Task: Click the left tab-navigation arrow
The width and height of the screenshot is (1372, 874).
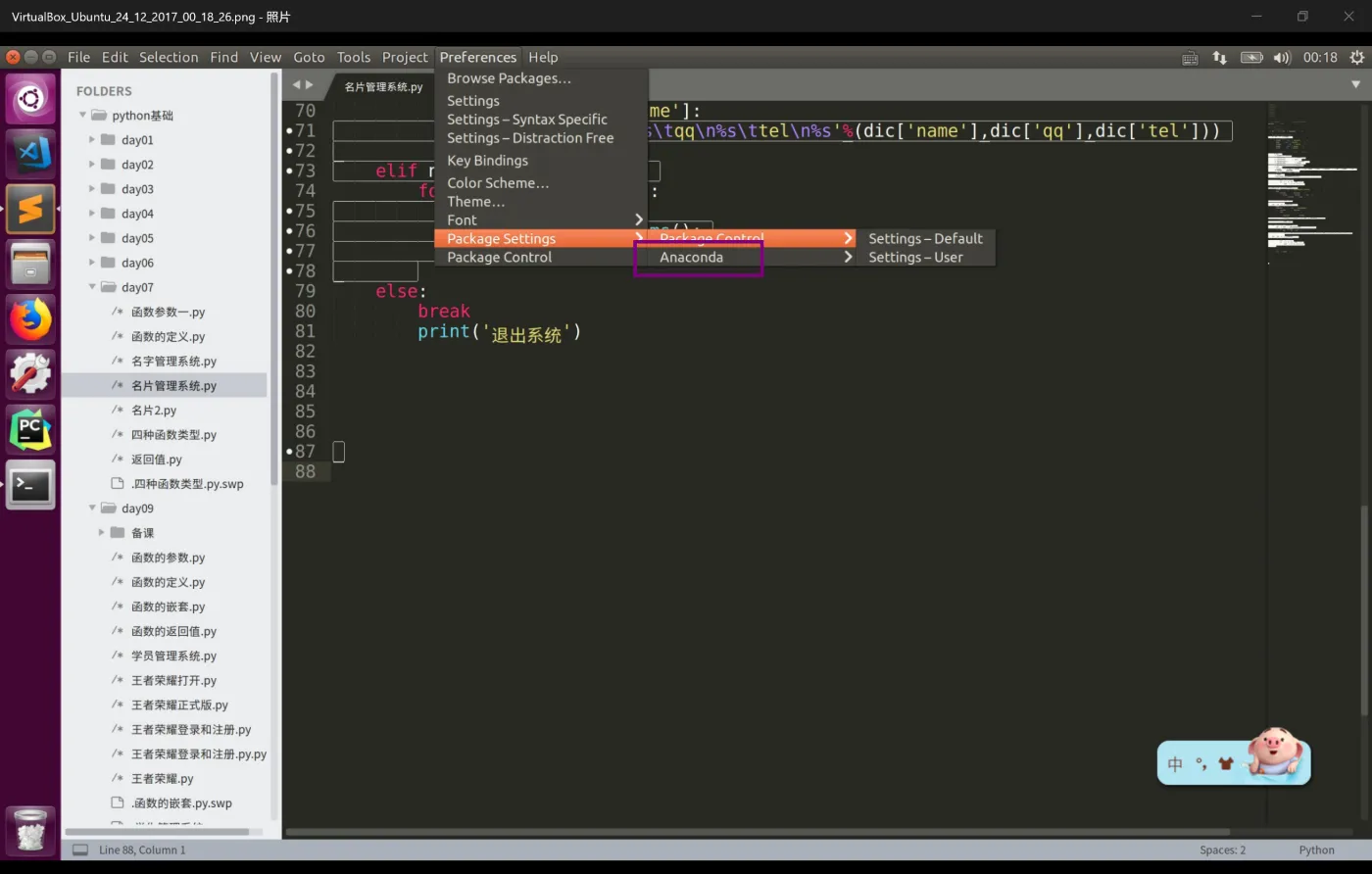Action: [297, 85]
